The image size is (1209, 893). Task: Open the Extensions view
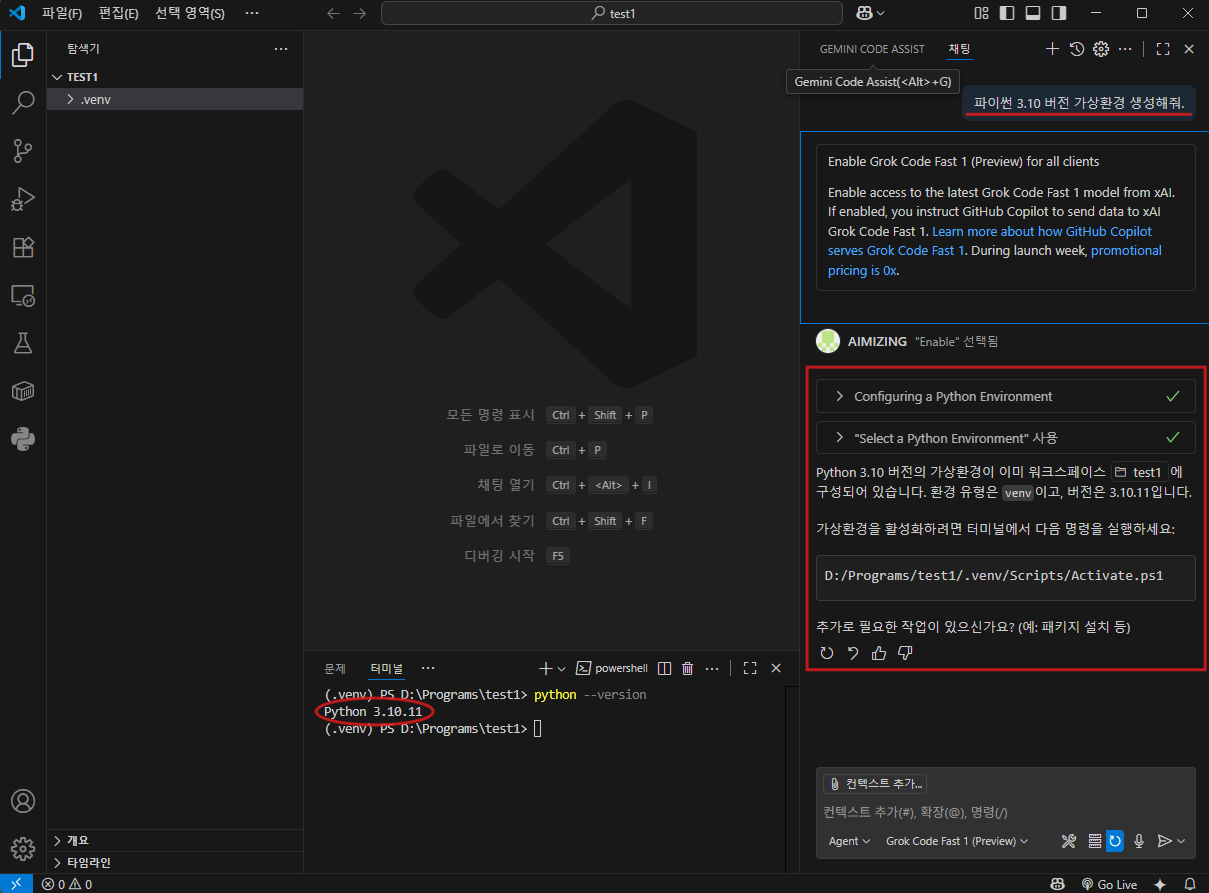point(23,247)
